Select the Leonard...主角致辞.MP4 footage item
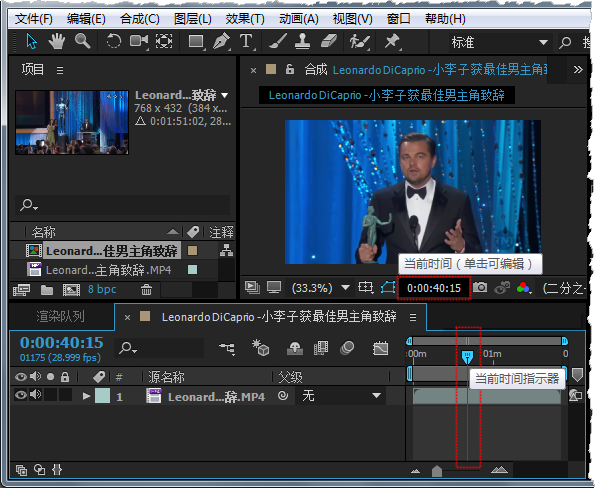The width and height of the screenshot is (595, 488). (109, 270)
